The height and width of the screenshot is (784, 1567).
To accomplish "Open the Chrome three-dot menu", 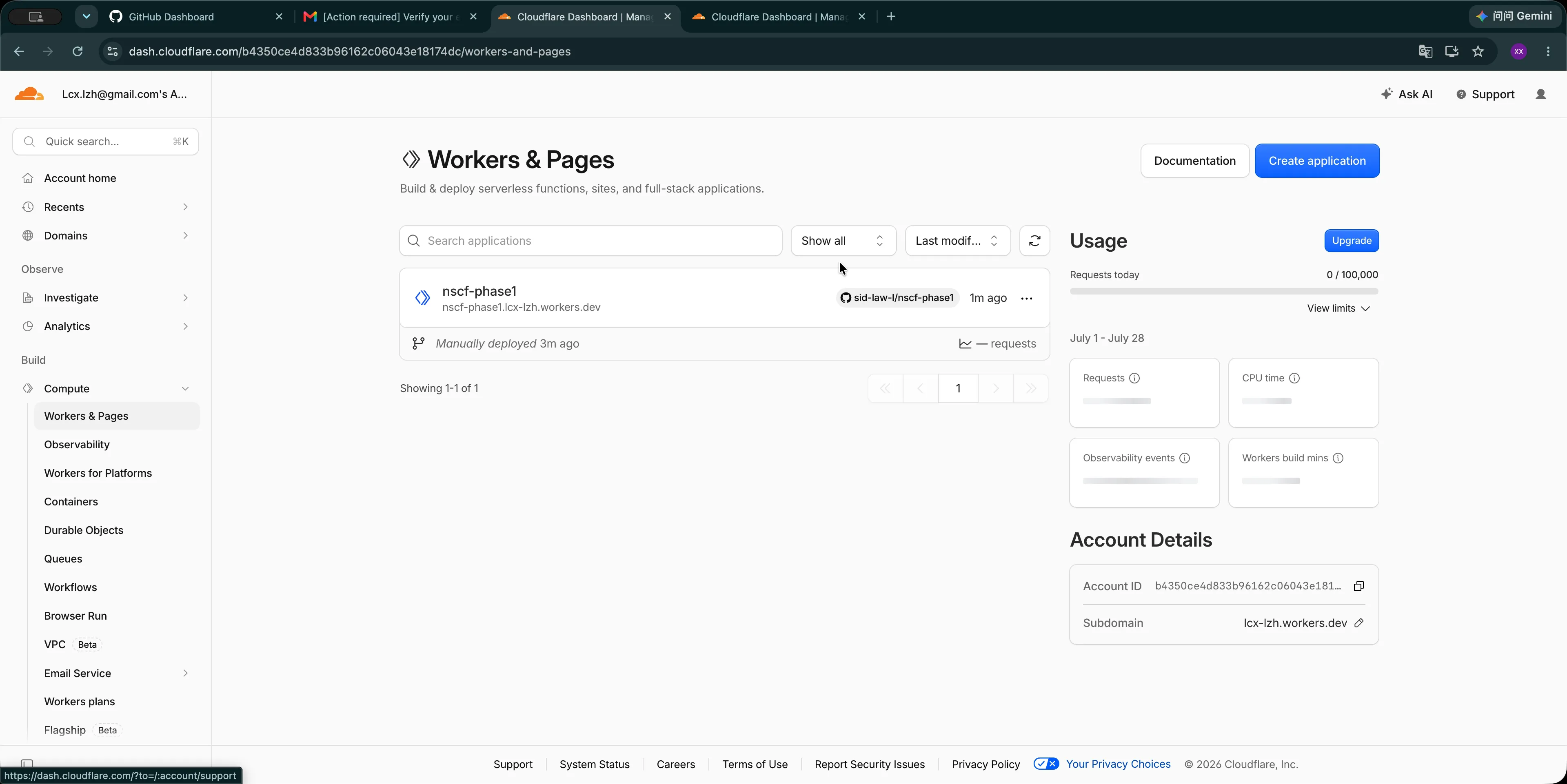I will tap(1547, 52).
